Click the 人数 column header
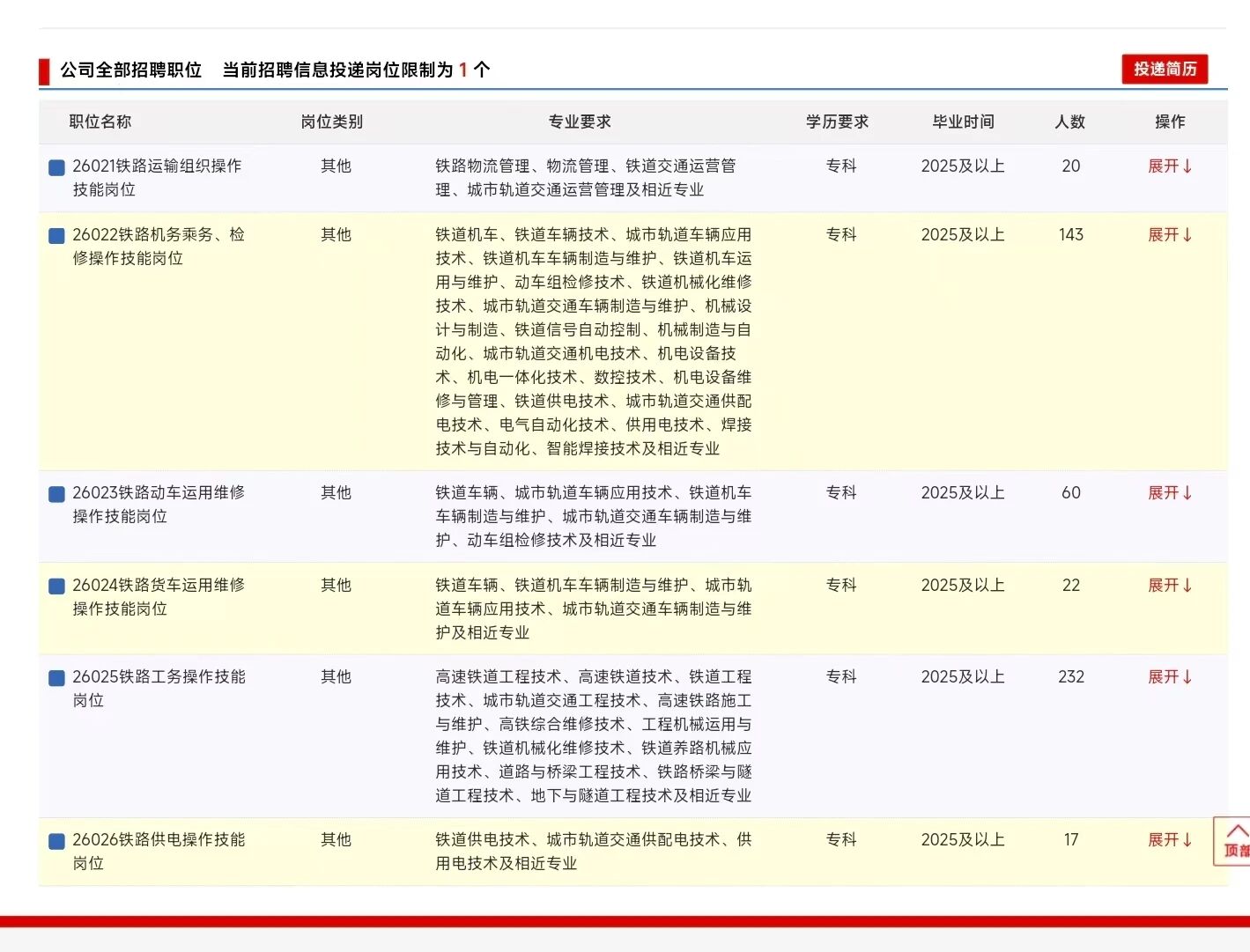1250x952 pixels. pyautogui.click(x=1070, y=122)
